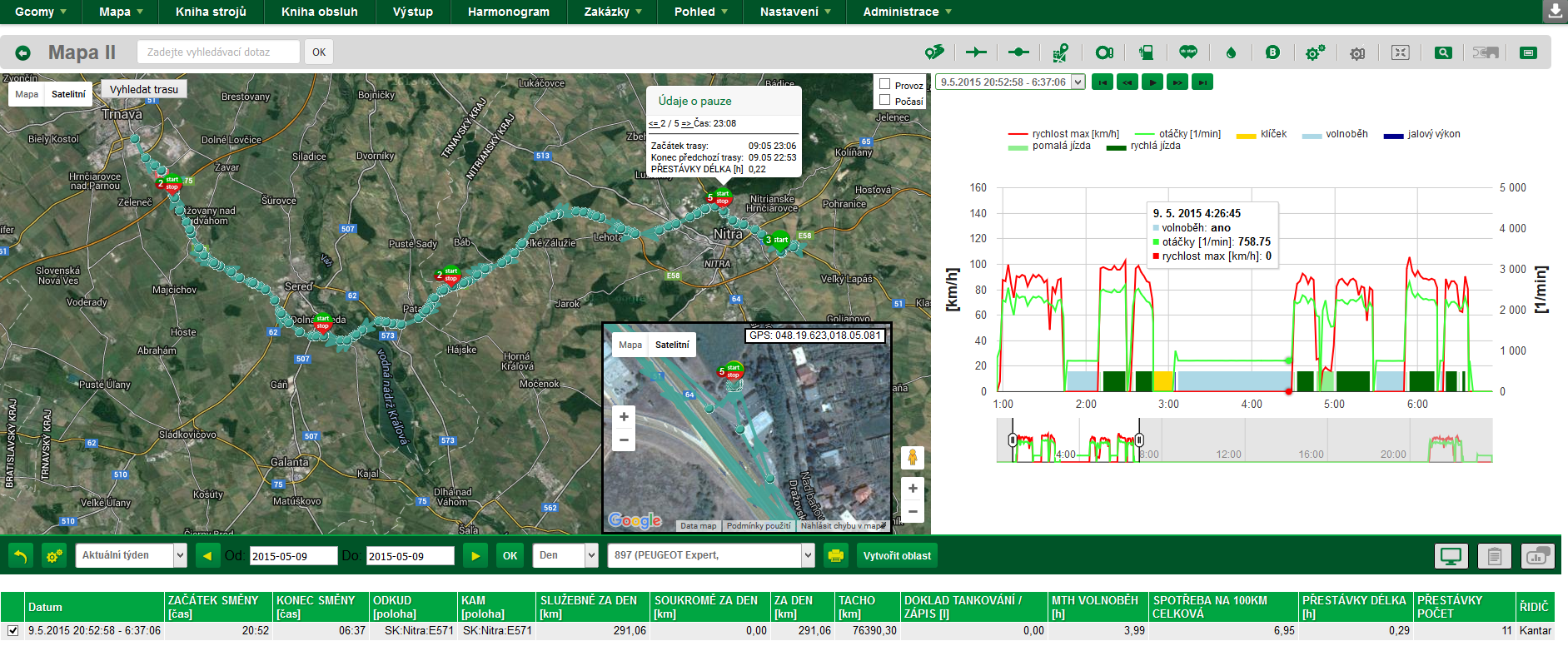The width and height of the screenshot is (1568, 646).
Task: Enable the Počasí weather checkbox
Action: click(885, 100)
